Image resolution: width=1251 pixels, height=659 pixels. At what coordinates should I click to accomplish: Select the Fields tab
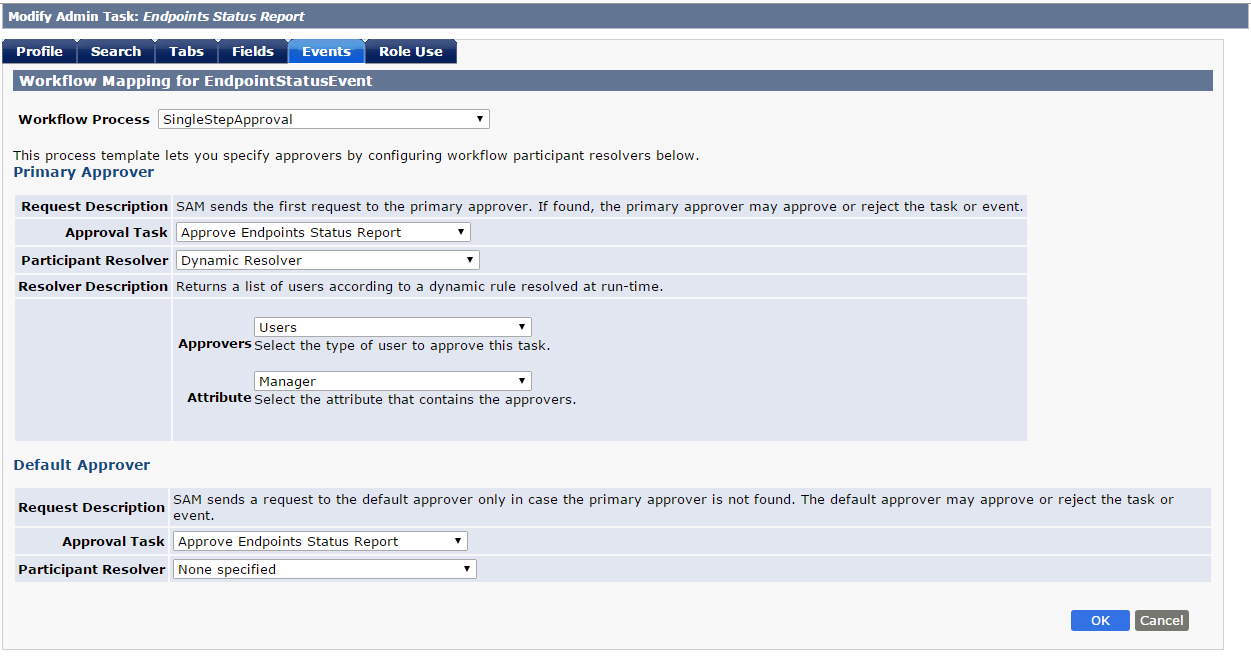253,52
